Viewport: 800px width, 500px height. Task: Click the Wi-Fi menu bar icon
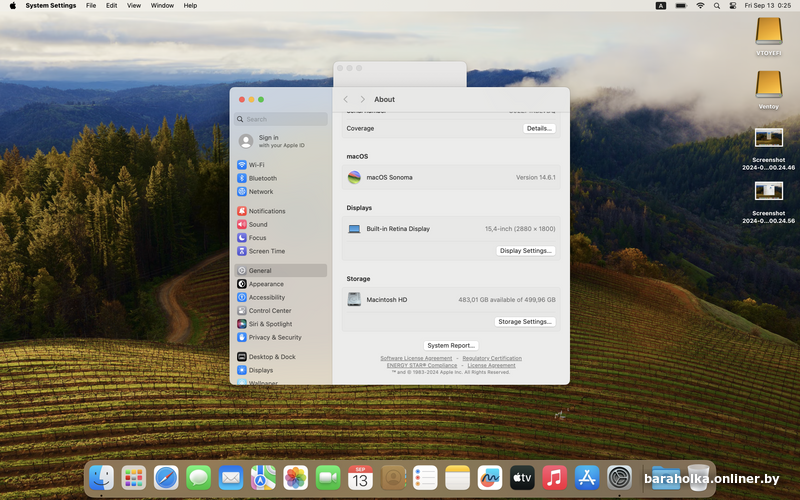coord(701,6)
